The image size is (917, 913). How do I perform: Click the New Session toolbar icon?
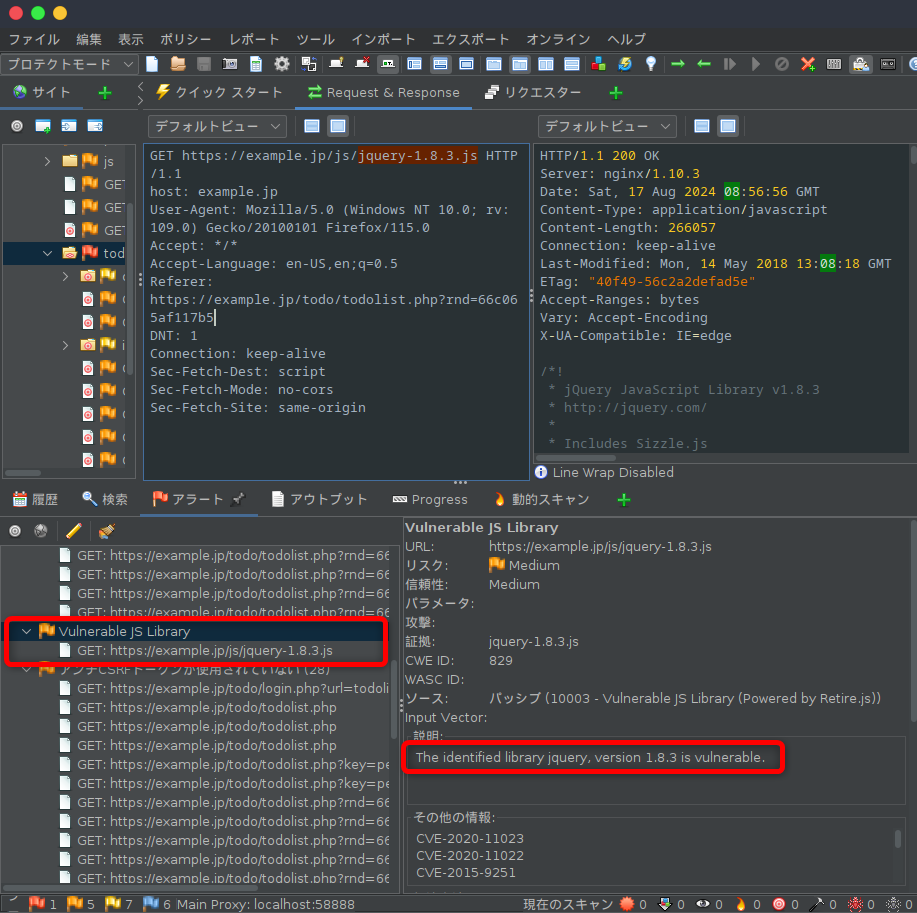[x=152, y=64]
